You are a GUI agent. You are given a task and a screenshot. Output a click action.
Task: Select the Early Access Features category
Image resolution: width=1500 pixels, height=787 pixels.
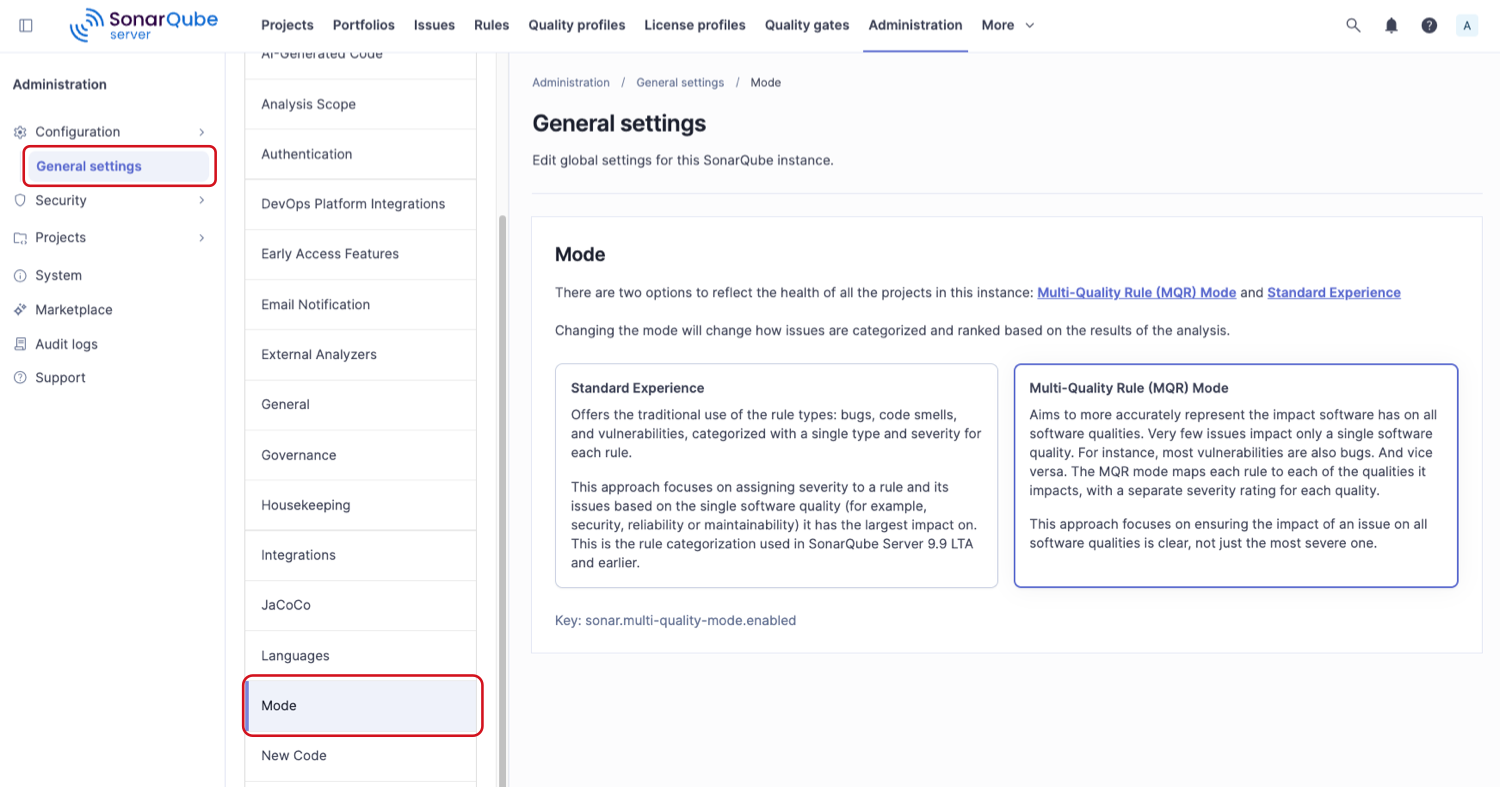[360, 254]
